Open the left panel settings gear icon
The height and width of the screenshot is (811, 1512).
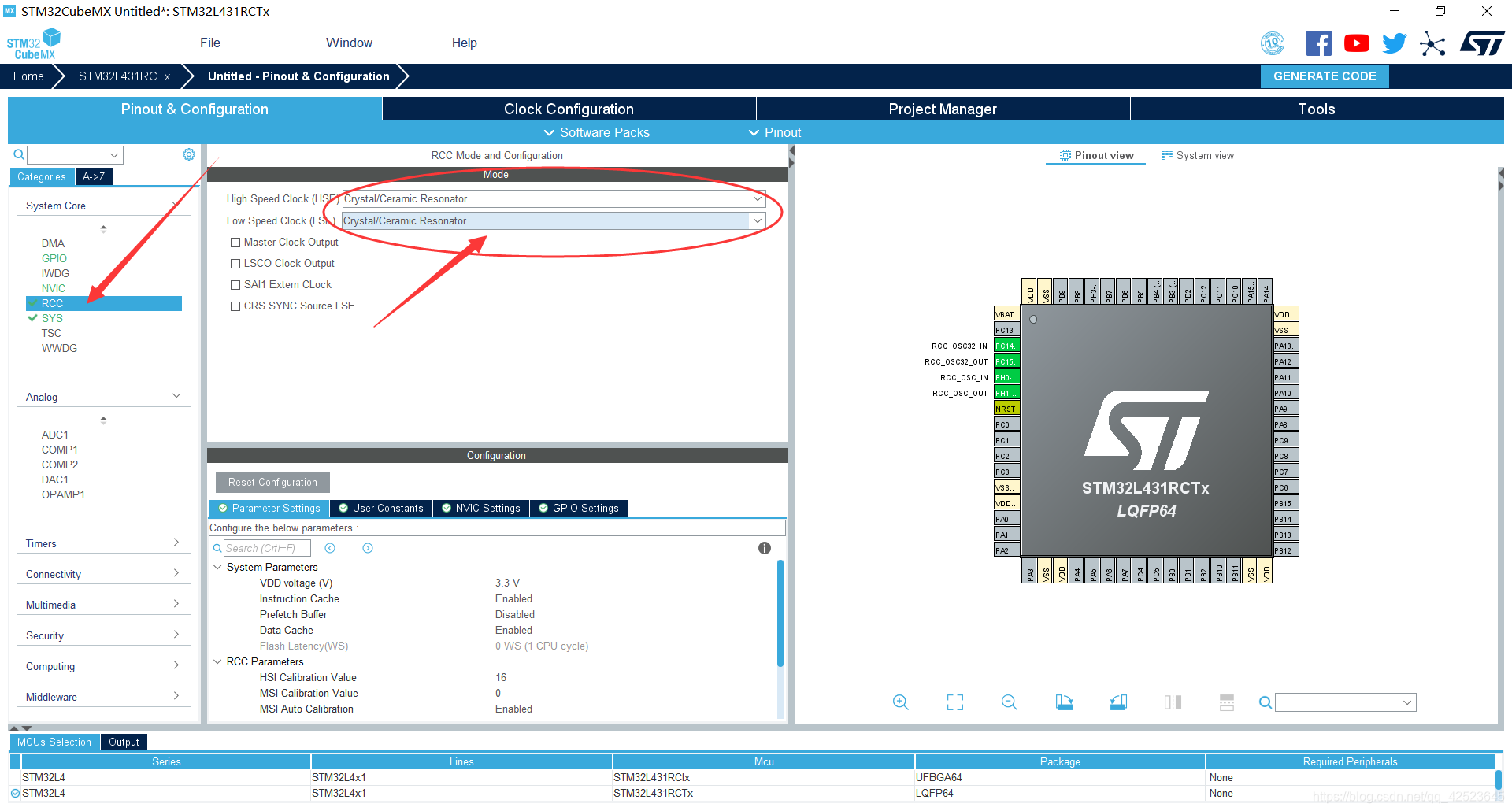point(188,154)
